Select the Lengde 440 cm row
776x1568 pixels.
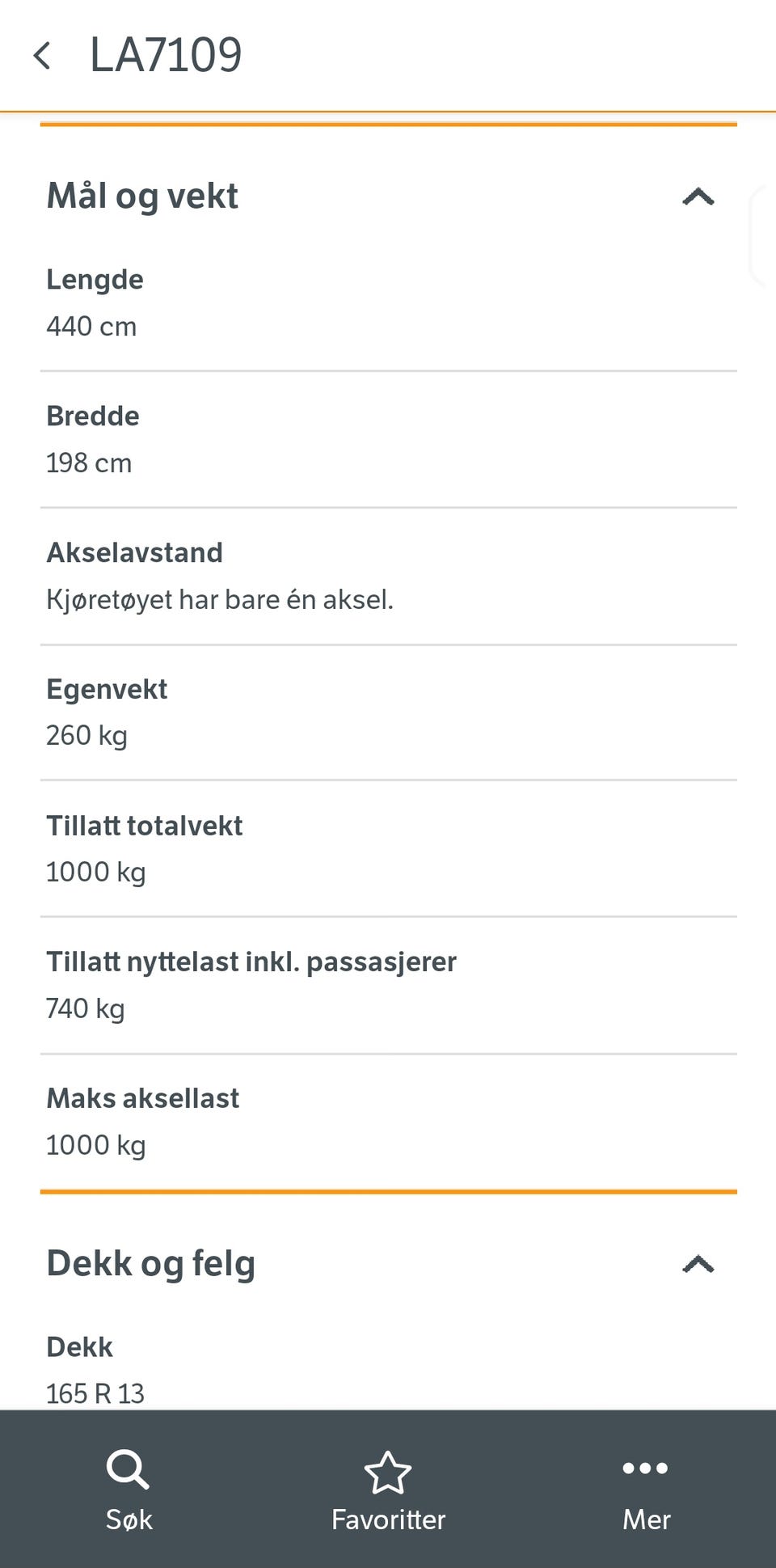pyautogui.click(x=388, y=303)
